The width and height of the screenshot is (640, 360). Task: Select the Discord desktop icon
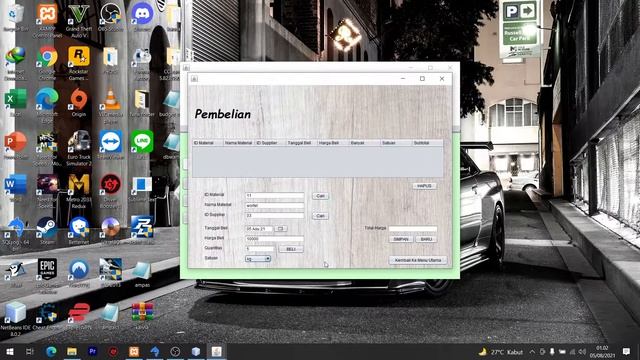point(142,17)
